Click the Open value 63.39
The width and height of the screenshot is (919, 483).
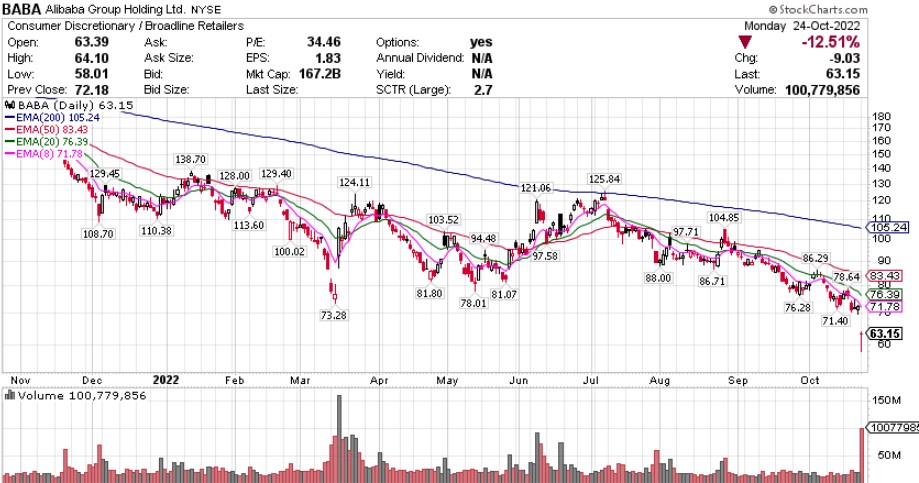click(91, 42)
